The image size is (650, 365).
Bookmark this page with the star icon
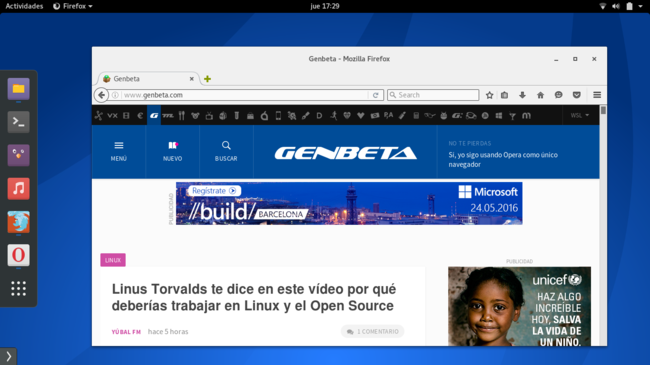pos(490,95)
